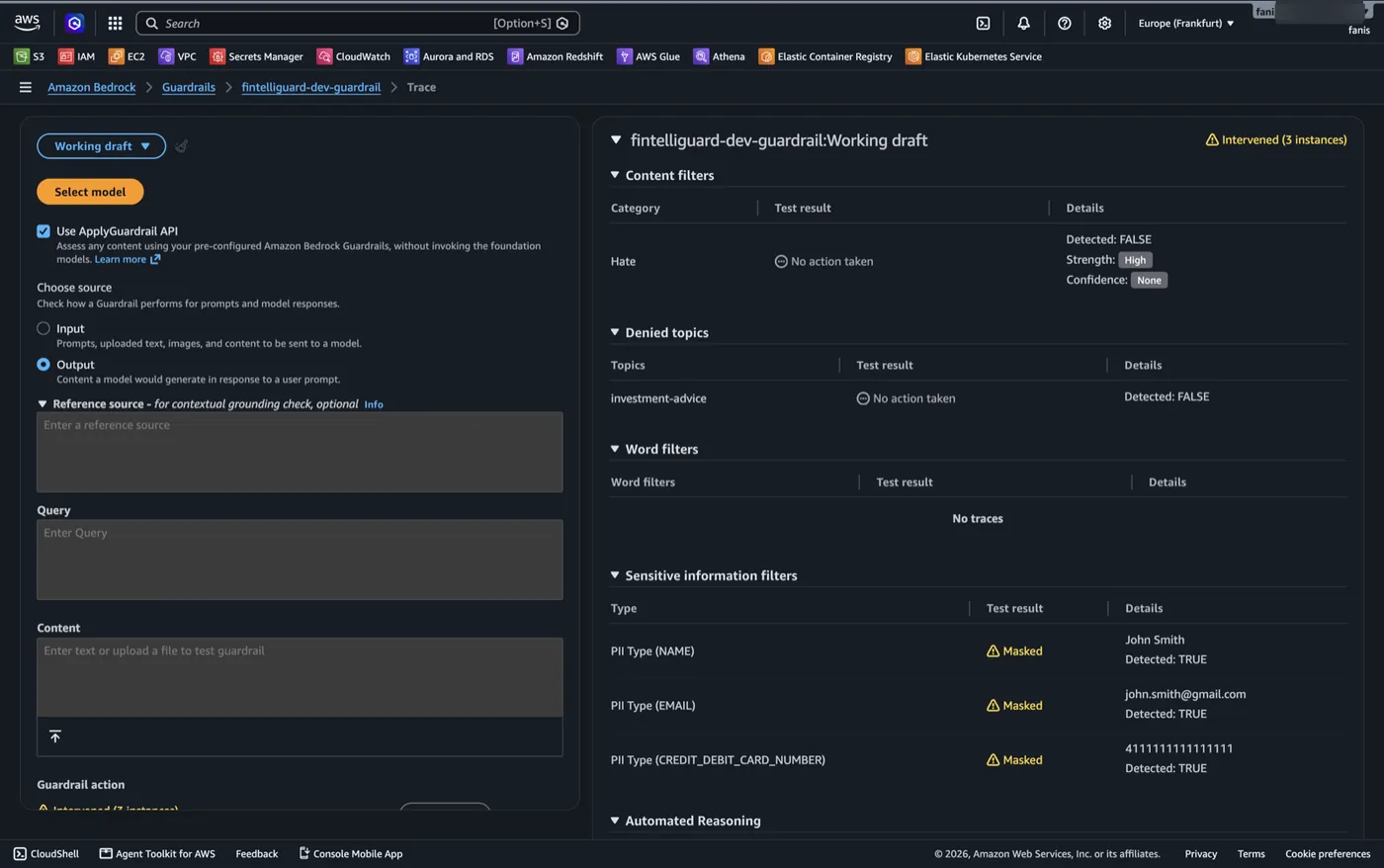Open IAM favorite shortcut
1384x868 pixels.
pyautogui.click(x=77, y=56)
